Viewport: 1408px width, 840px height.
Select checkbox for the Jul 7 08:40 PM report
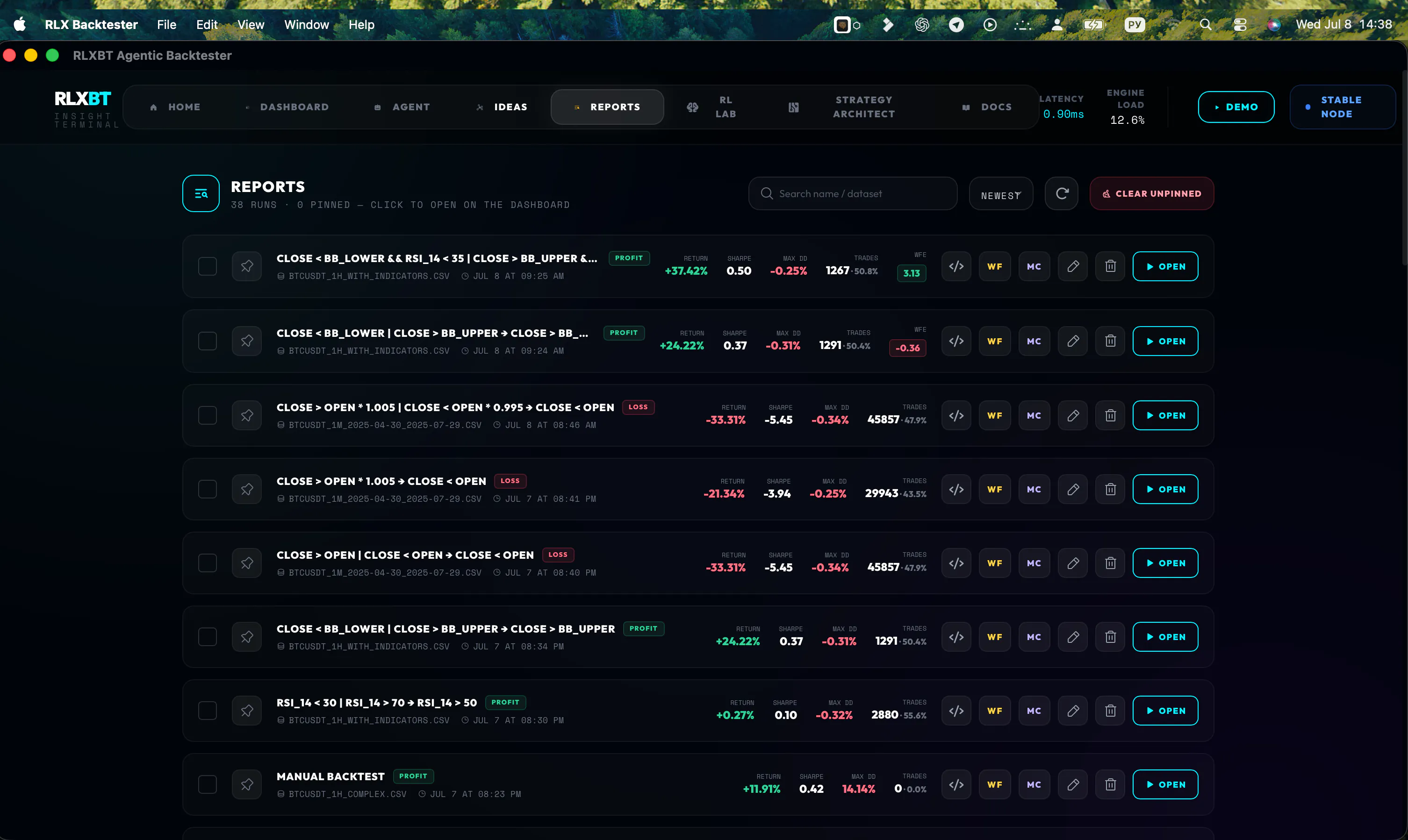point(207,563)
